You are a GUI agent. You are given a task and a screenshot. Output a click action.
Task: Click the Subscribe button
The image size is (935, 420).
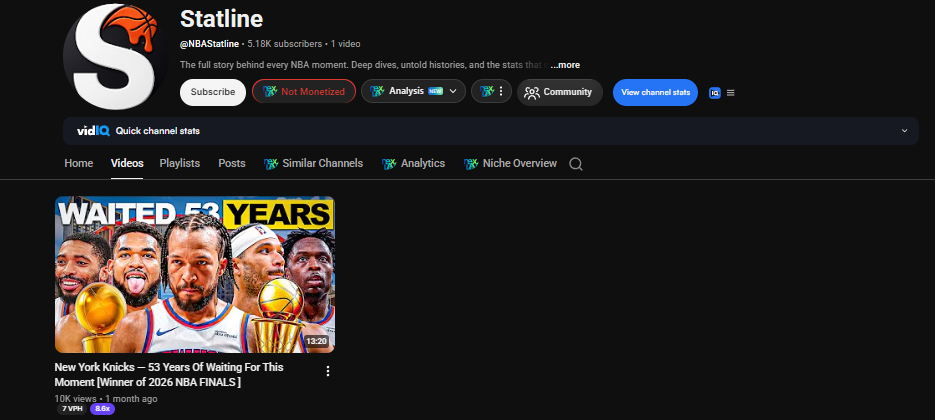[213, 92]
